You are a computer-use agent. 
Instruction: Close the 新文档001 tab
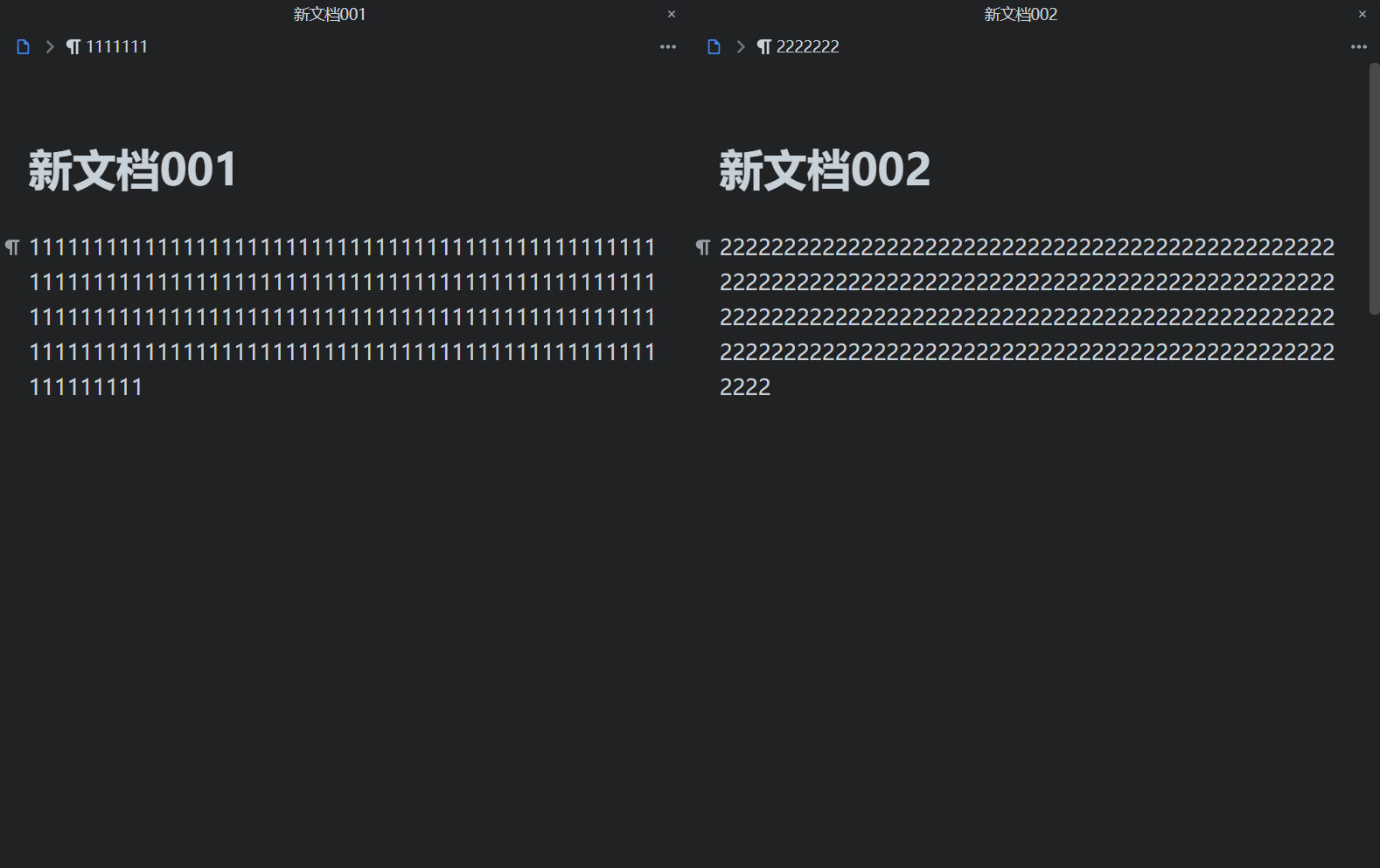pyautogui.click(x=672, y=14)
